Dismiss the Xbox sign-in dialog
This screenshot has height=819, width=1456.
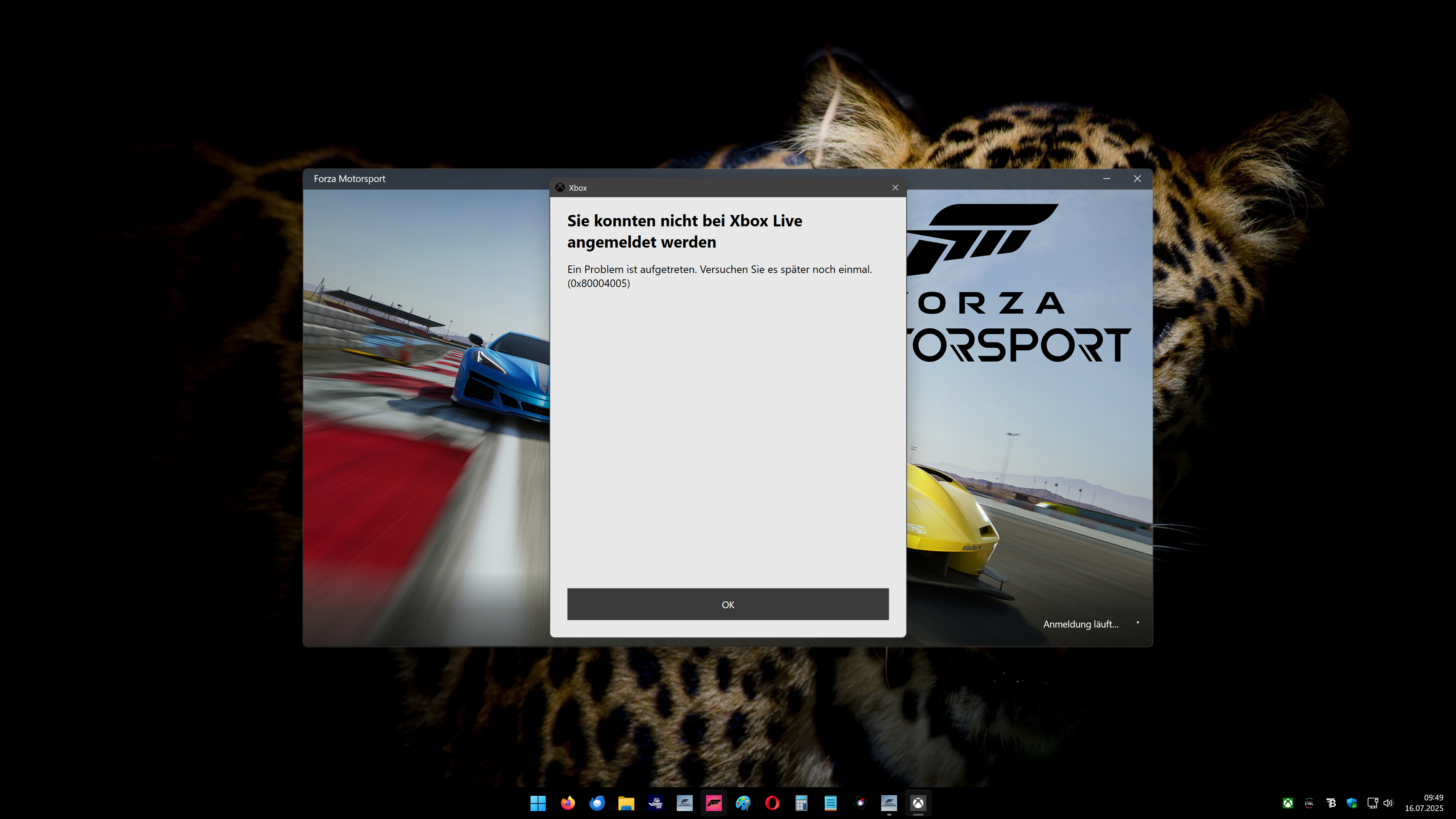click(895, 187)
